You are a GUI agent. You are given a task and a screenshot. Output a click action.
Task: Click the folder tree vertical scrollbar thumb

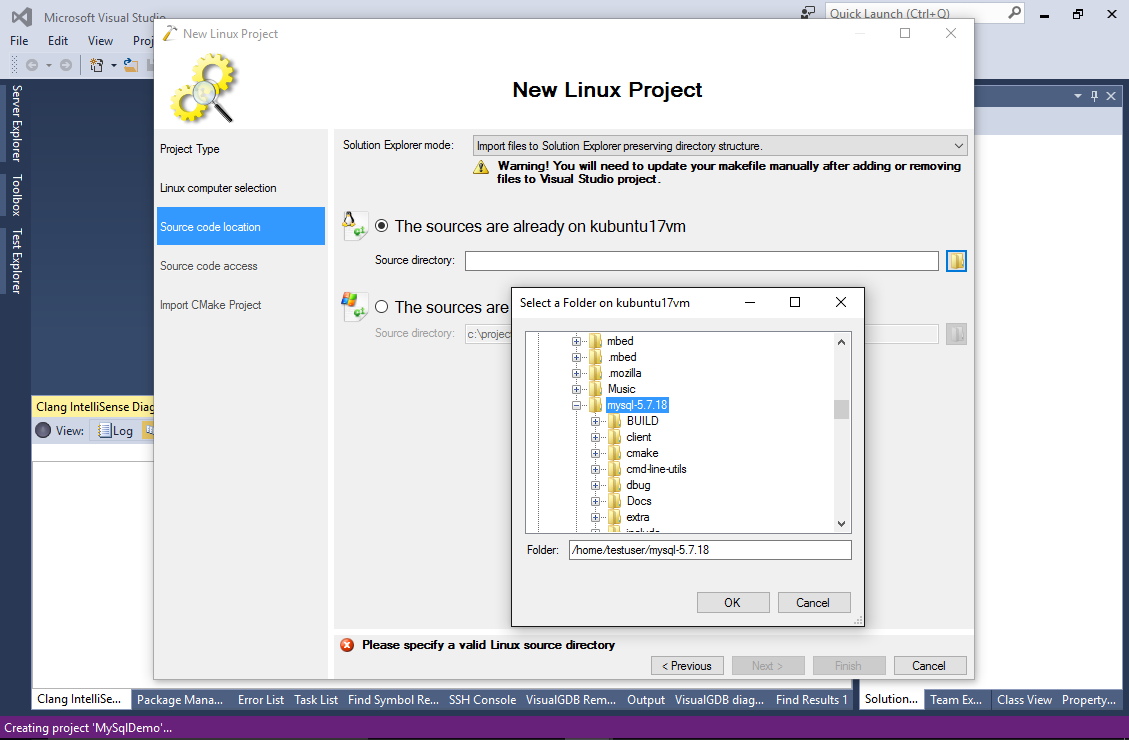841,409
